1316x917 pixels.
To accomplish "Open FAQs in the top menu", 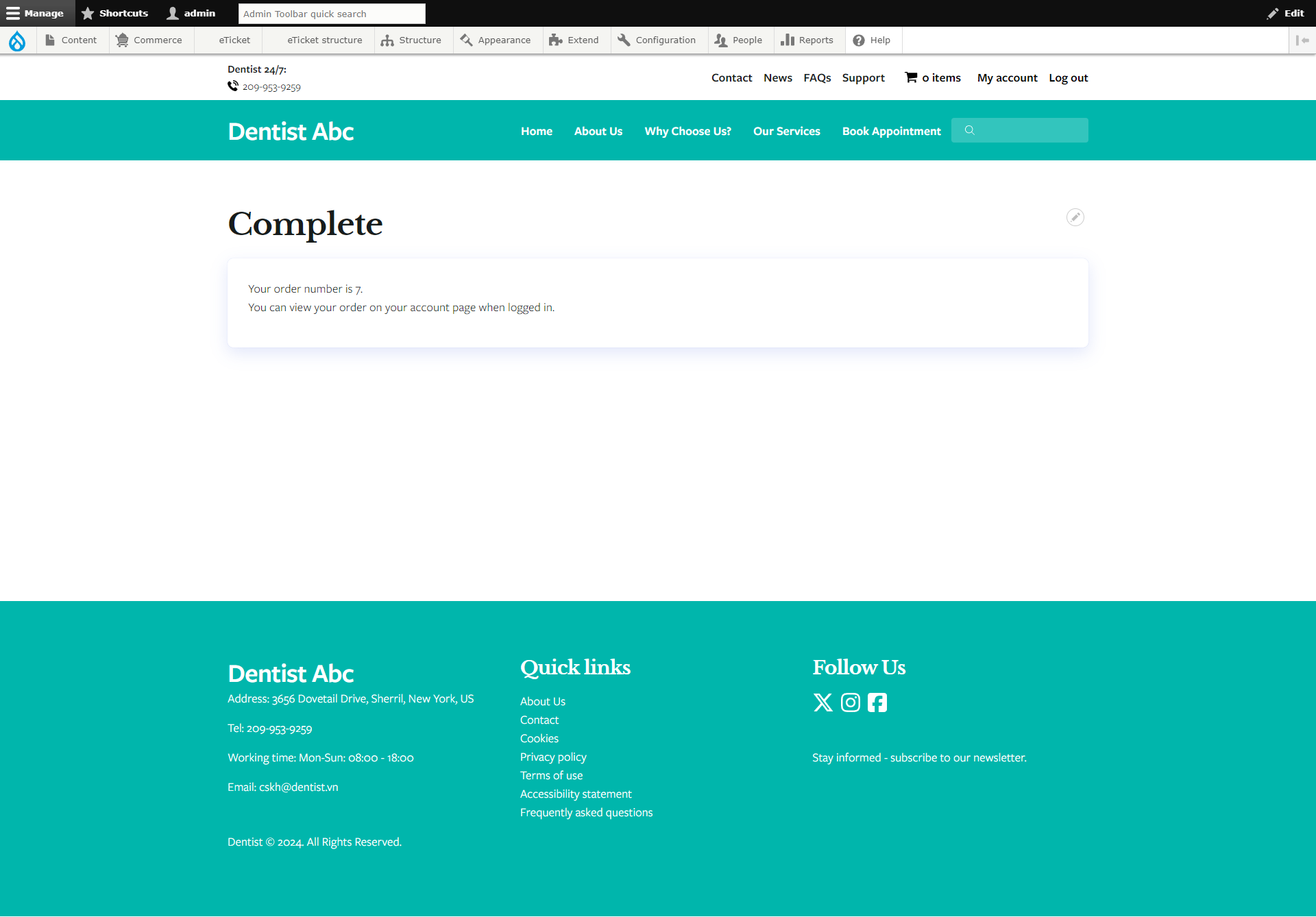I will point(817,77).
